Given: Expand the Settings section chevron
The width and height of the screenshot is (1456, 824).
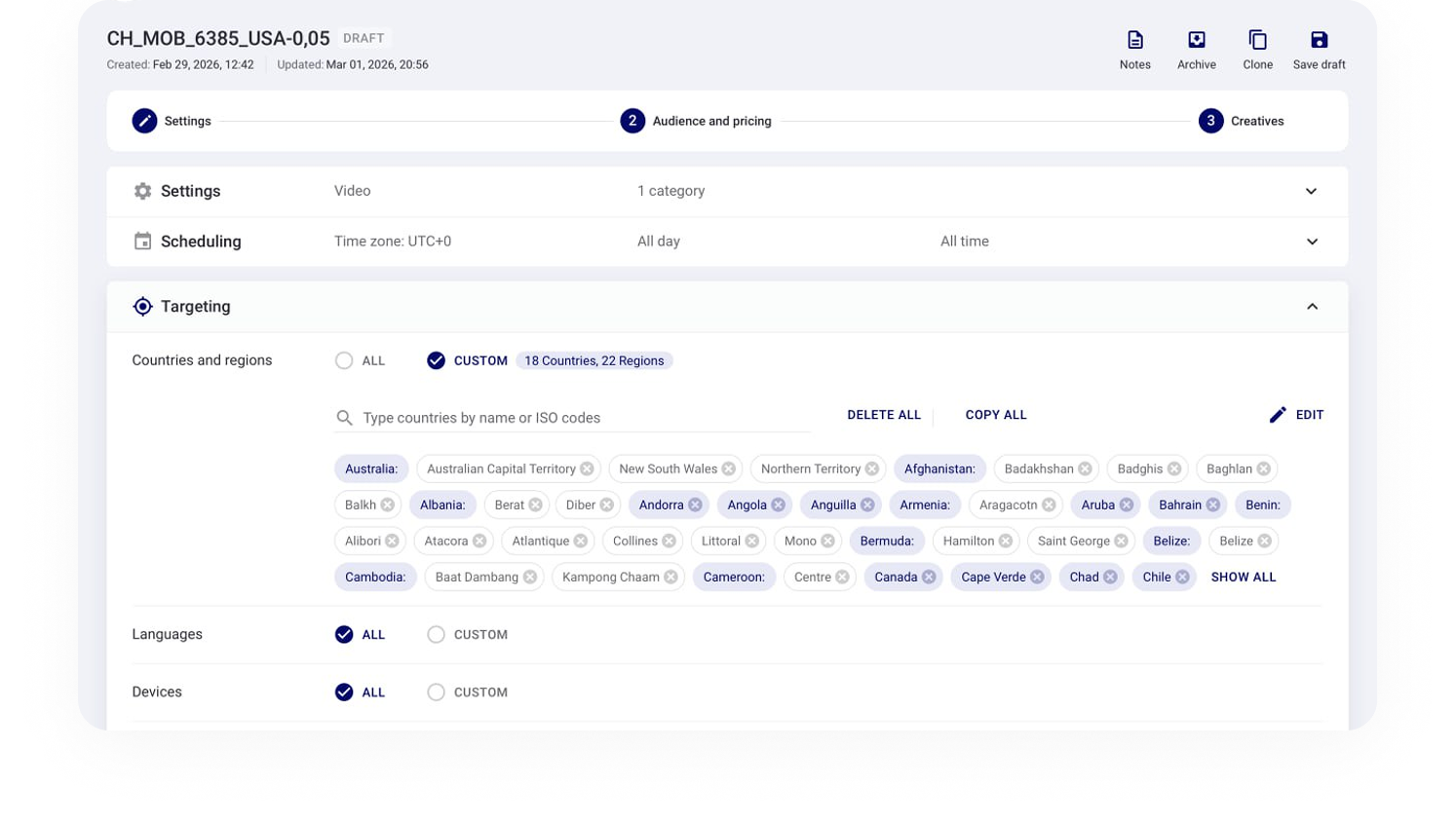Looking at the screenshot, I should tap(1311, 191).
